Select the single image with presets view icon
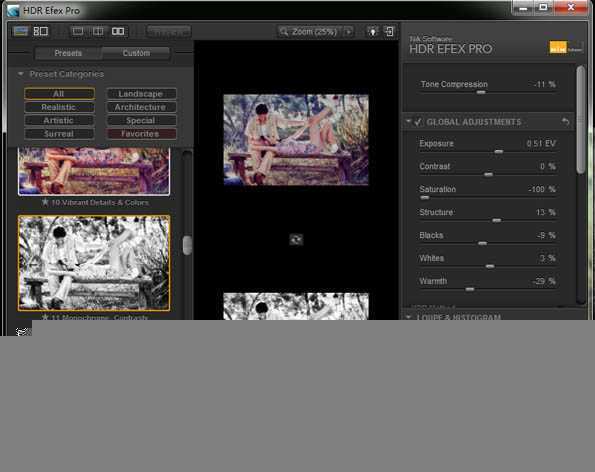The height and width of the screenshot is (472, 595). (x=20, y=31)
